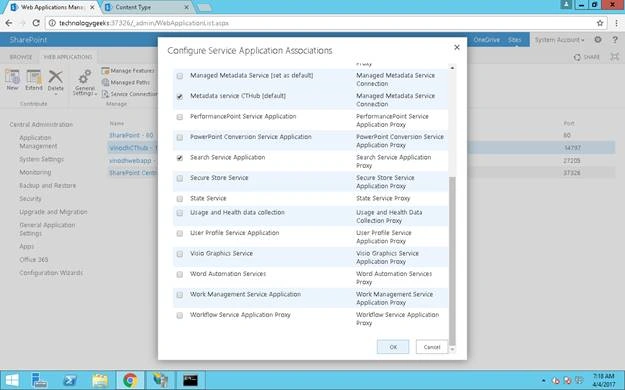Open the Chrome three-dot menu
The width and height of the screenshot is (625, 390).
pos(616,23)
